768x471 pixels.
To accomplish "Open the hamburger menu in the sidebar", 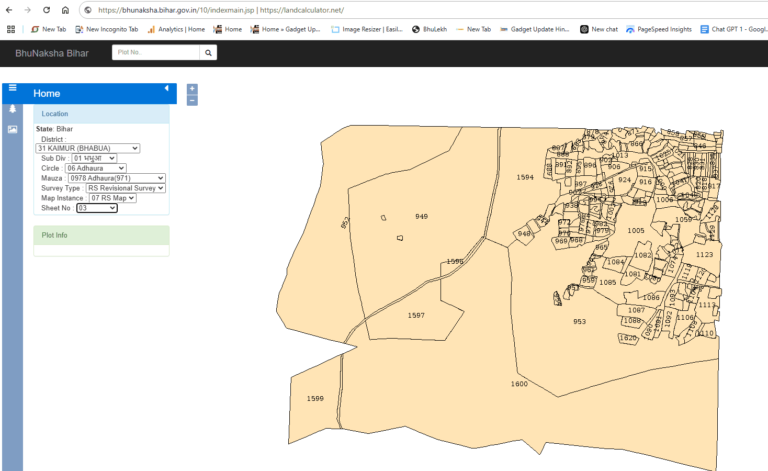I will [13, 88].
